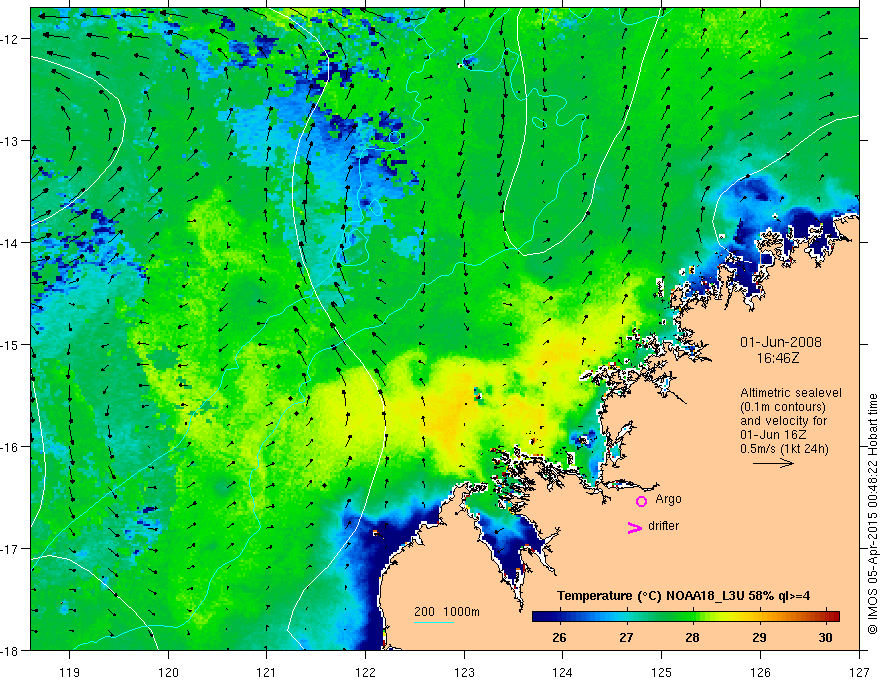Click the latitude label '-14'
Viewport: 880px width, 680px height.
coord(10,243)
